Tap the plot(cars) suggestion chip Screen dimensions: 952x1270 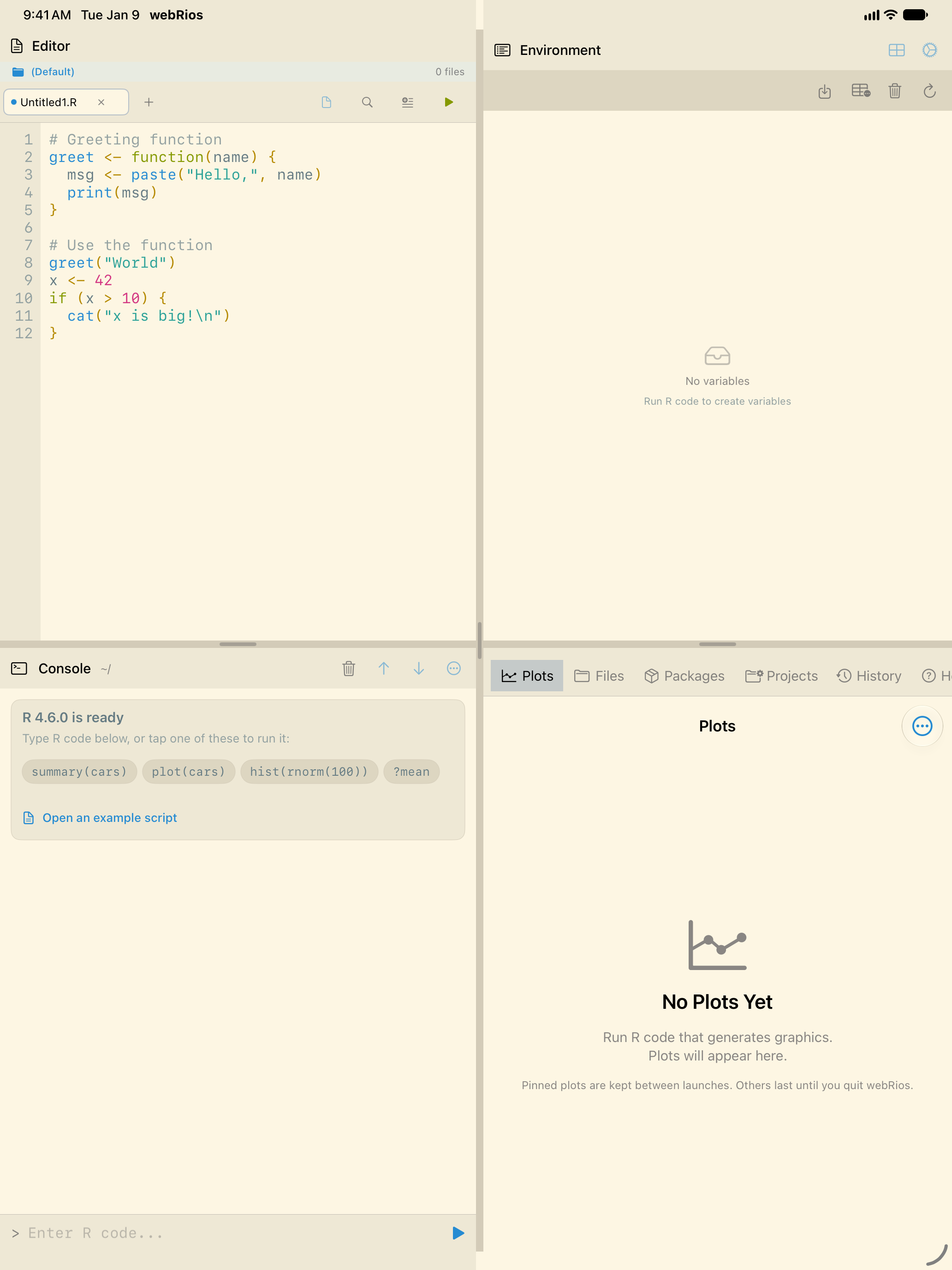[x=189, y=772]
